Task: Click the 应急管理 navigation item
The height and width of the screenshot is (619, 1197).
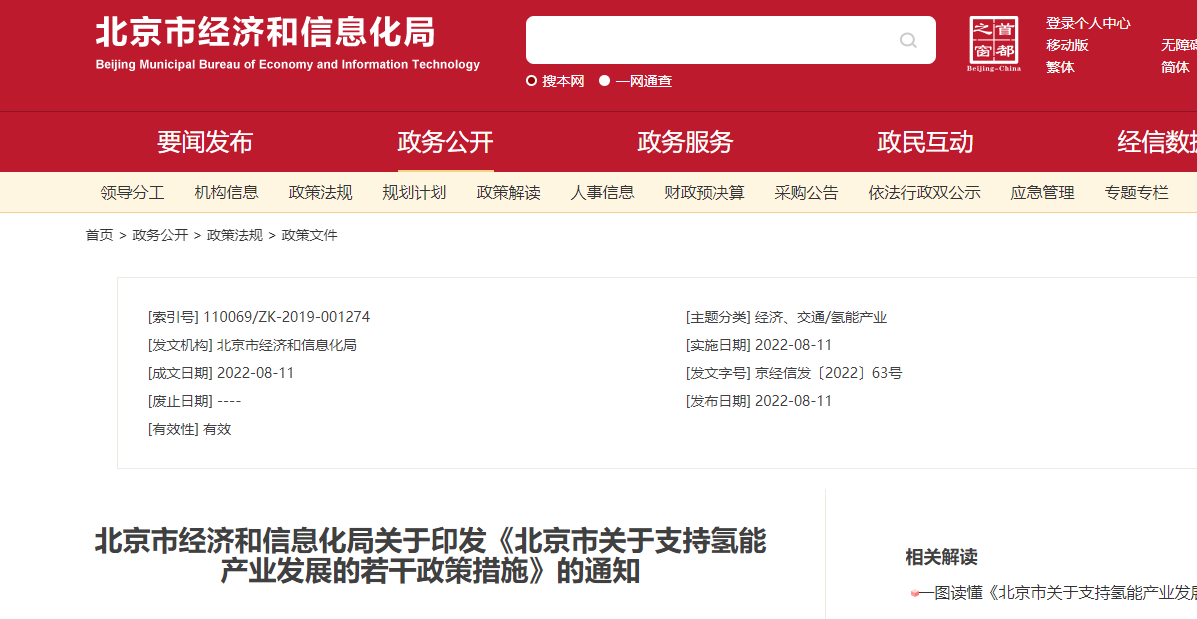Action: (x=1042, y=193)
